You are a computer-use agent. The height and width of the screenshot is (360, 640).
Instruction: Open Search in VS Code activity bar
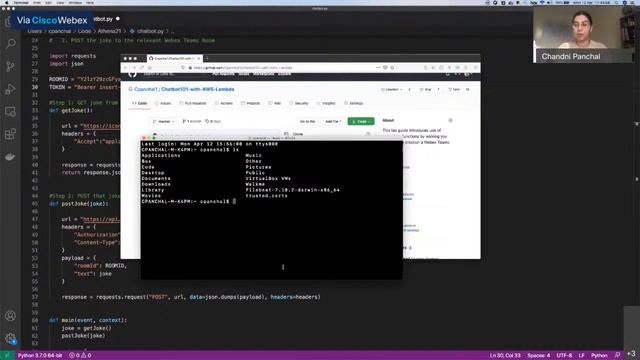11,43
